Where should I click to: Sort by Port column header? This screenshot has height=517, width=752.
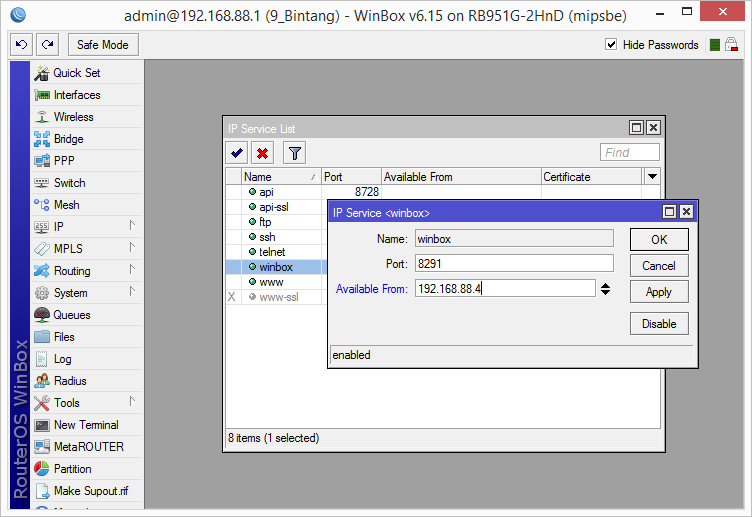(351, 177)
